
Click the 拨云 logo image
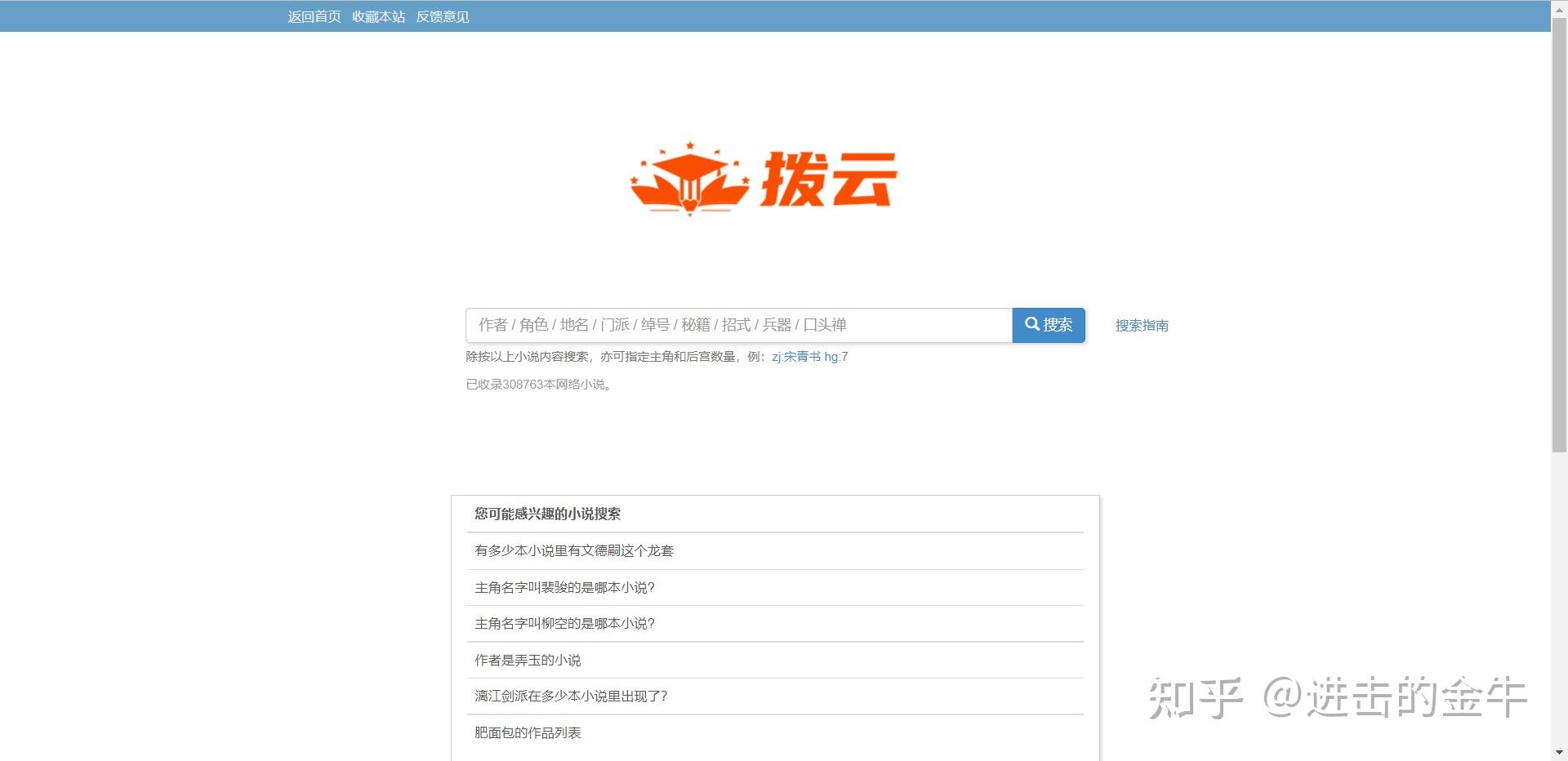764,178
